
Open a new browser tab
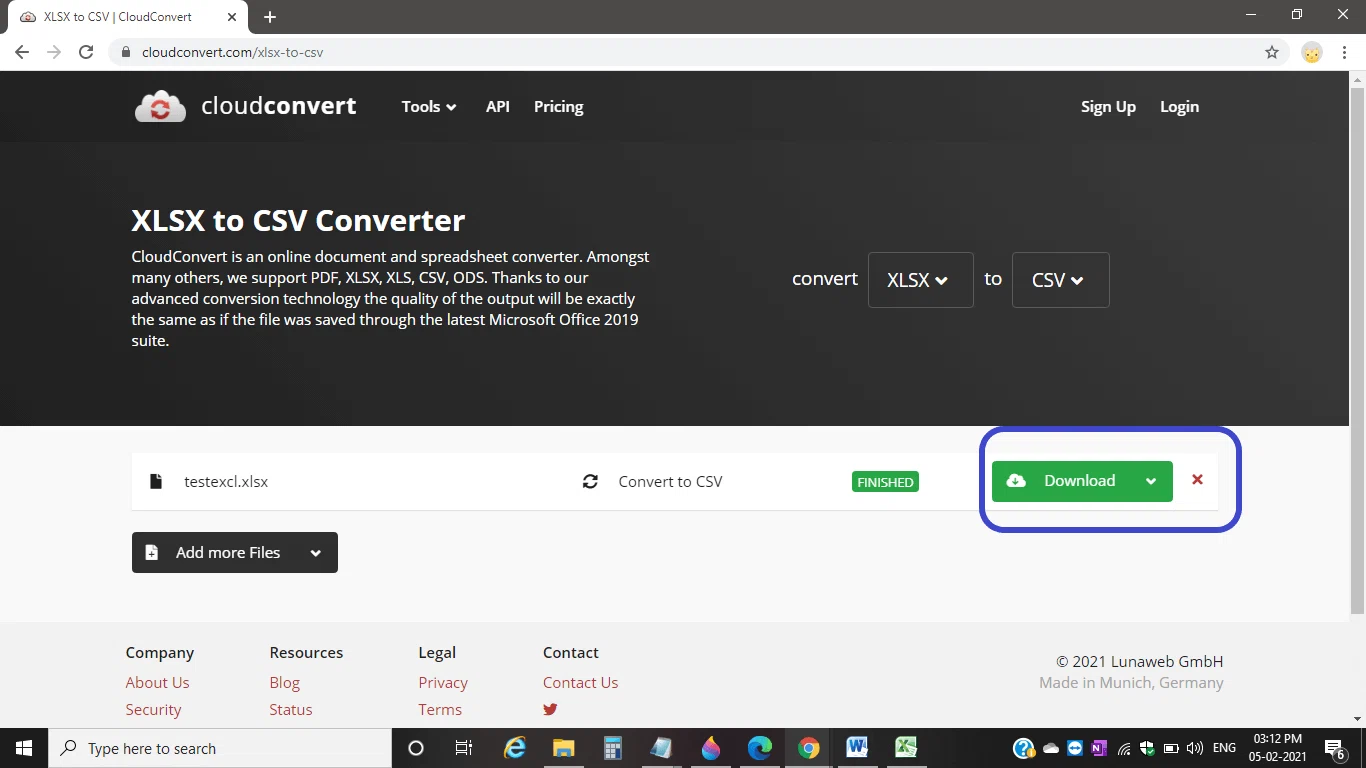[x=270, y=17]
